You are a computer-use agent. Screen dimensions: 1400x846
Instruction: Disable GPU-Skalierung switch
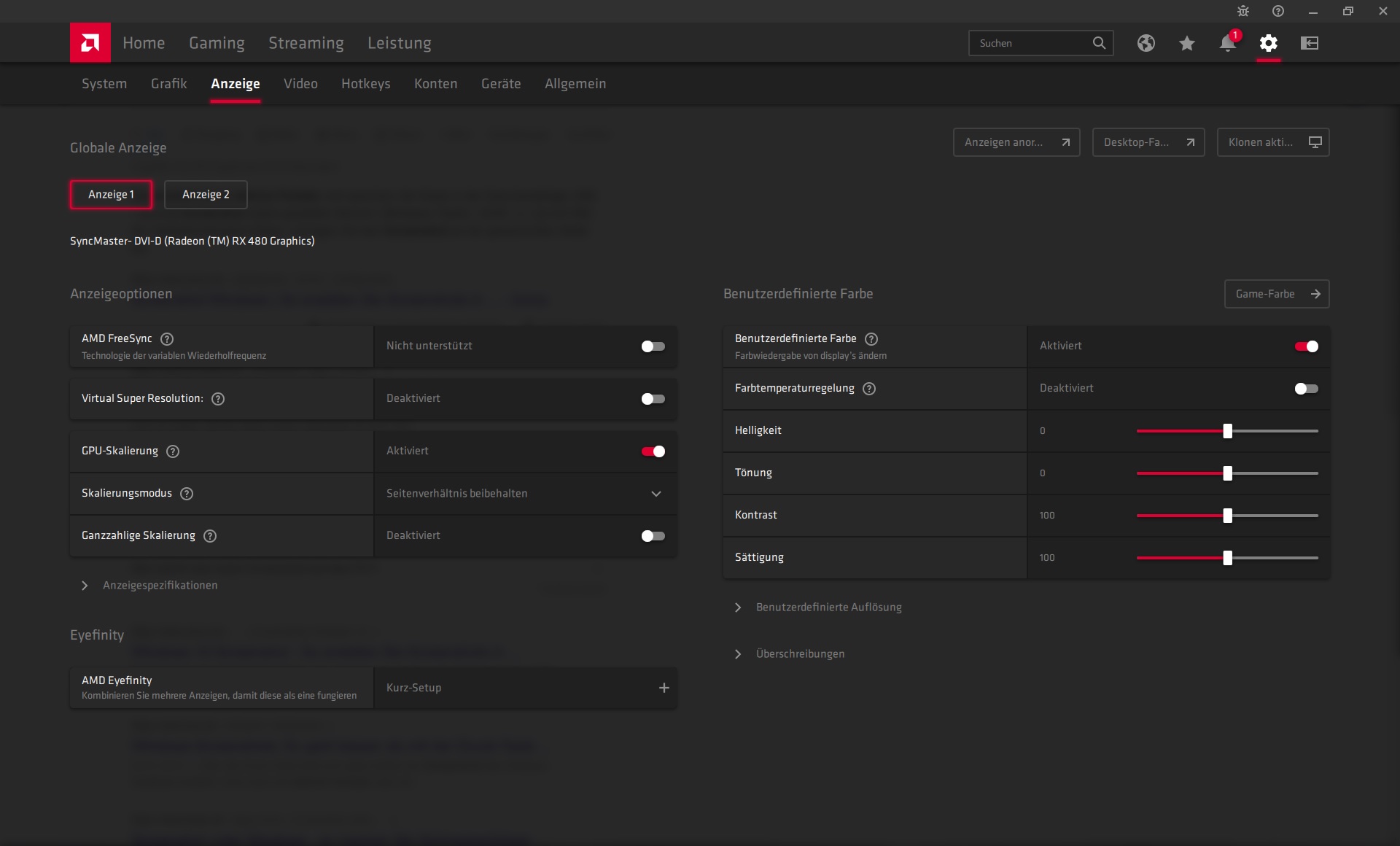point(653,451)
